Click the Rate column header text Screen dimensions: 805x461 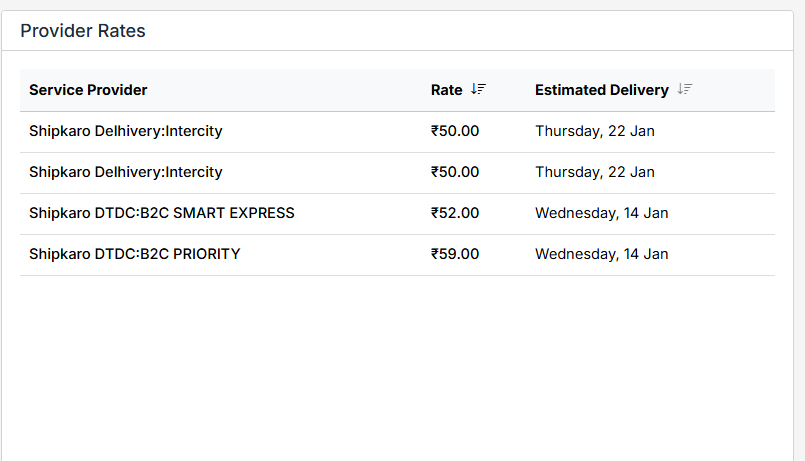tap(446, 90)
